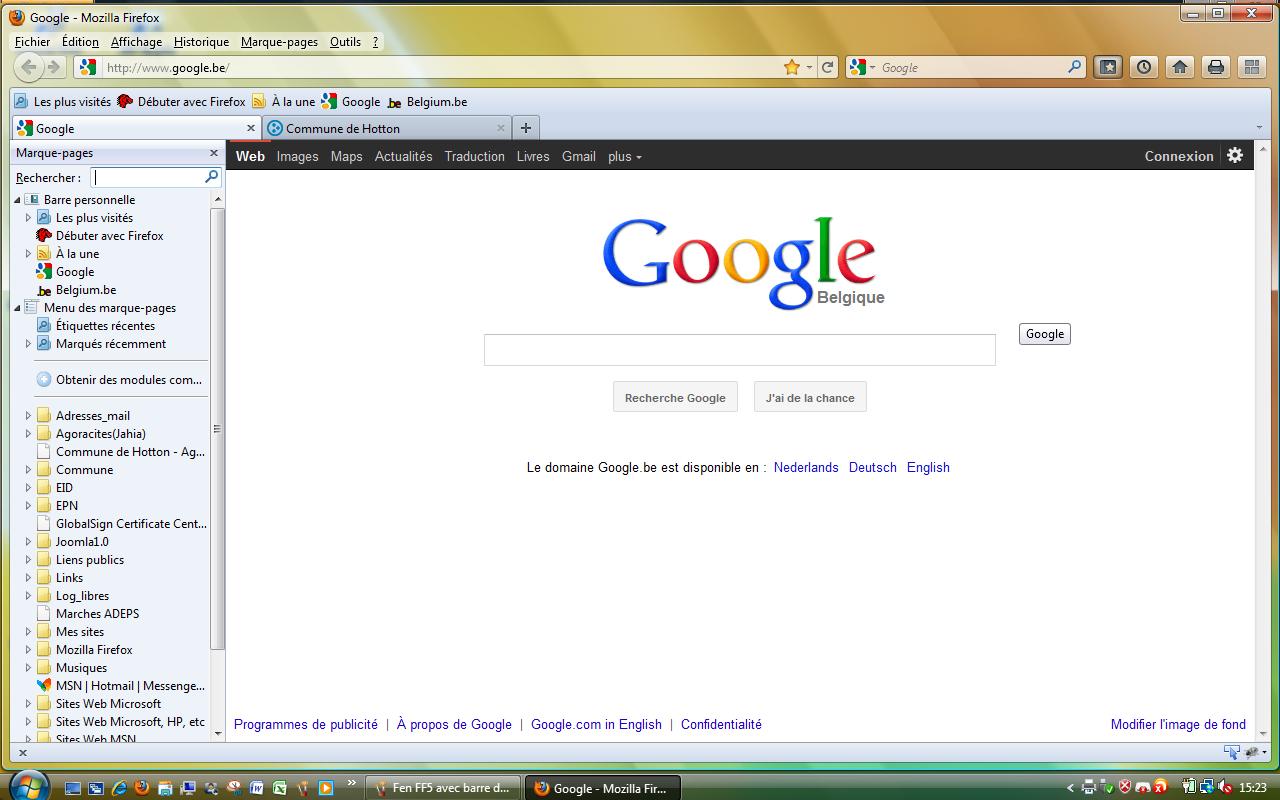Open Google options gear icon
The image size is (1280, 800).
[1235, 155]
